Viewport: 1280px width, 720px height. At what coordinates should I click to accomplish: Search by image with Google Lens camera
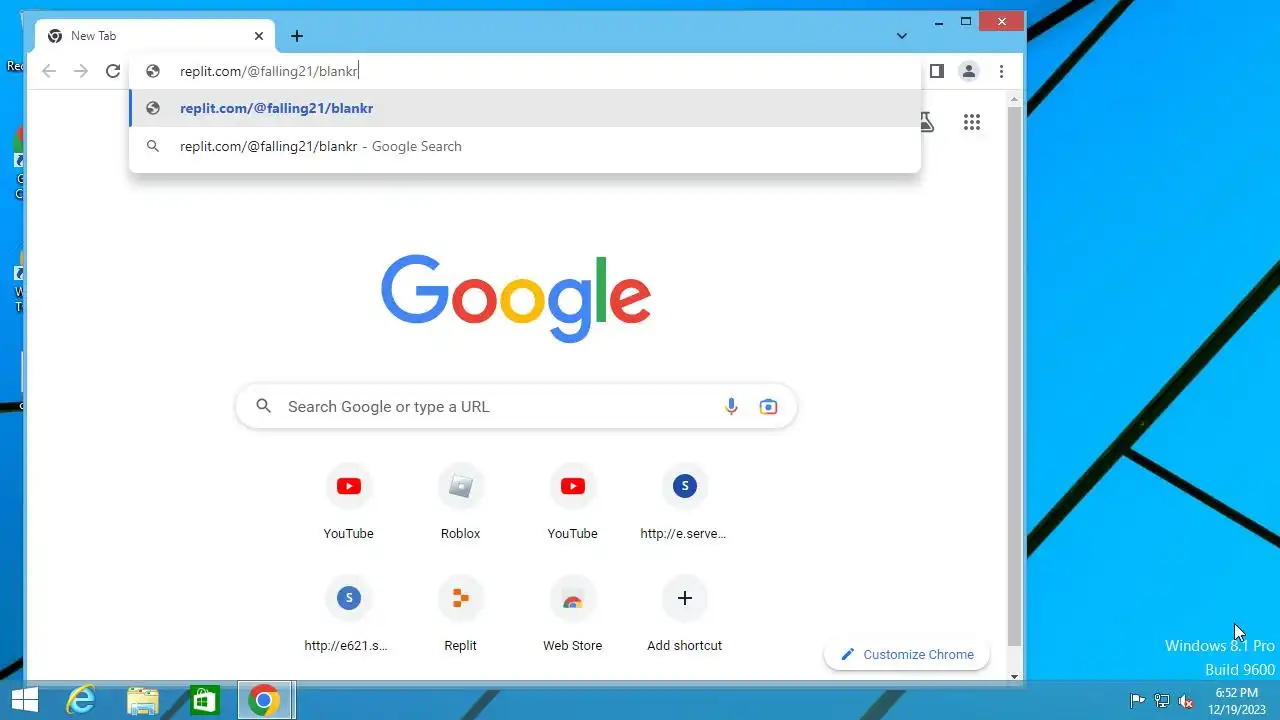pos(768,406)
